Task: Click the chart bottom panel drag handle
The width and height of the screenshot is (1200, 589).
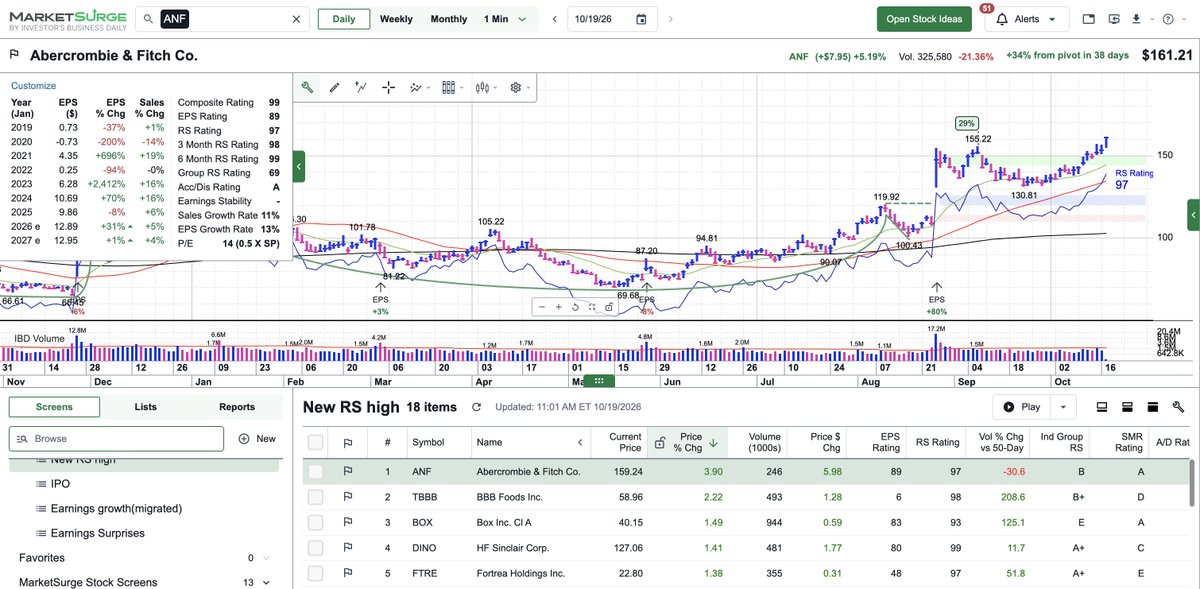Action: tap(599, 381)
